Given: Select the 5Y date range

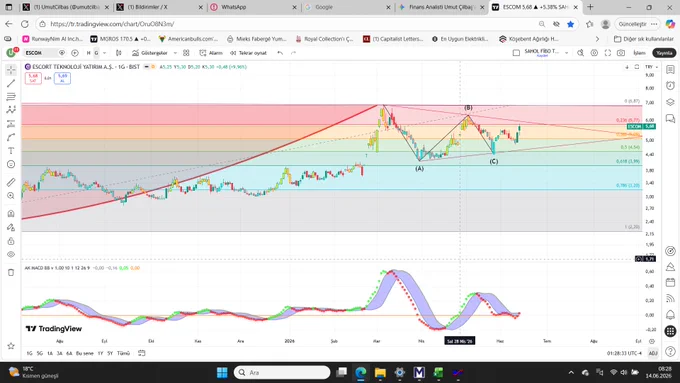Looking at the screenshot, I should (110, 354).
